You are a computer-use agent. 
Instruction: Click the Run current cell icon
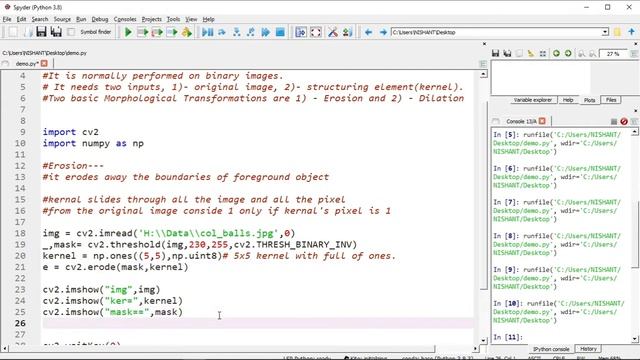142,32
